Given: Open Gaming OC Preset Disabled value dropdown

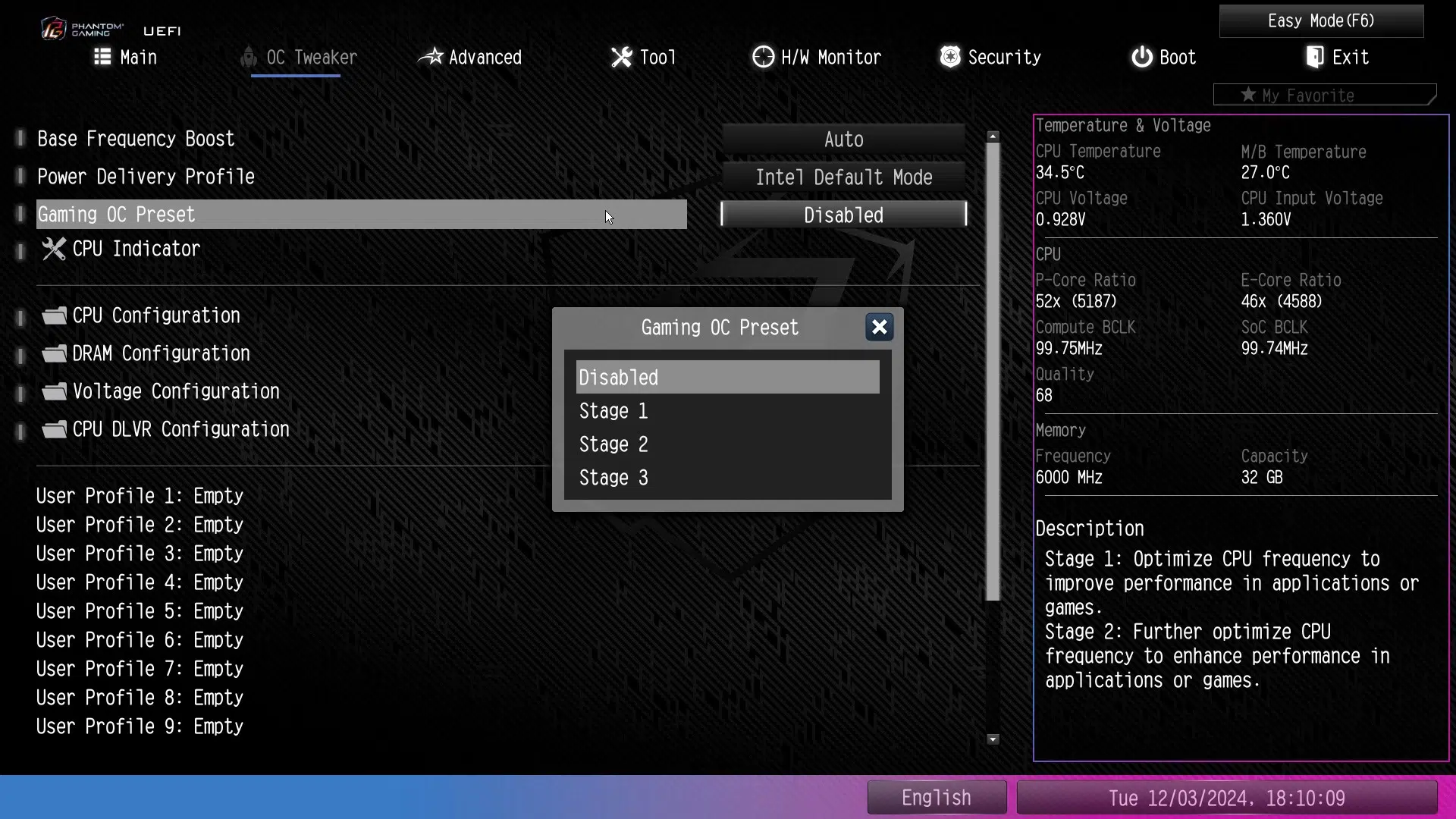Looking at the screenshot, I should [843, 215].
